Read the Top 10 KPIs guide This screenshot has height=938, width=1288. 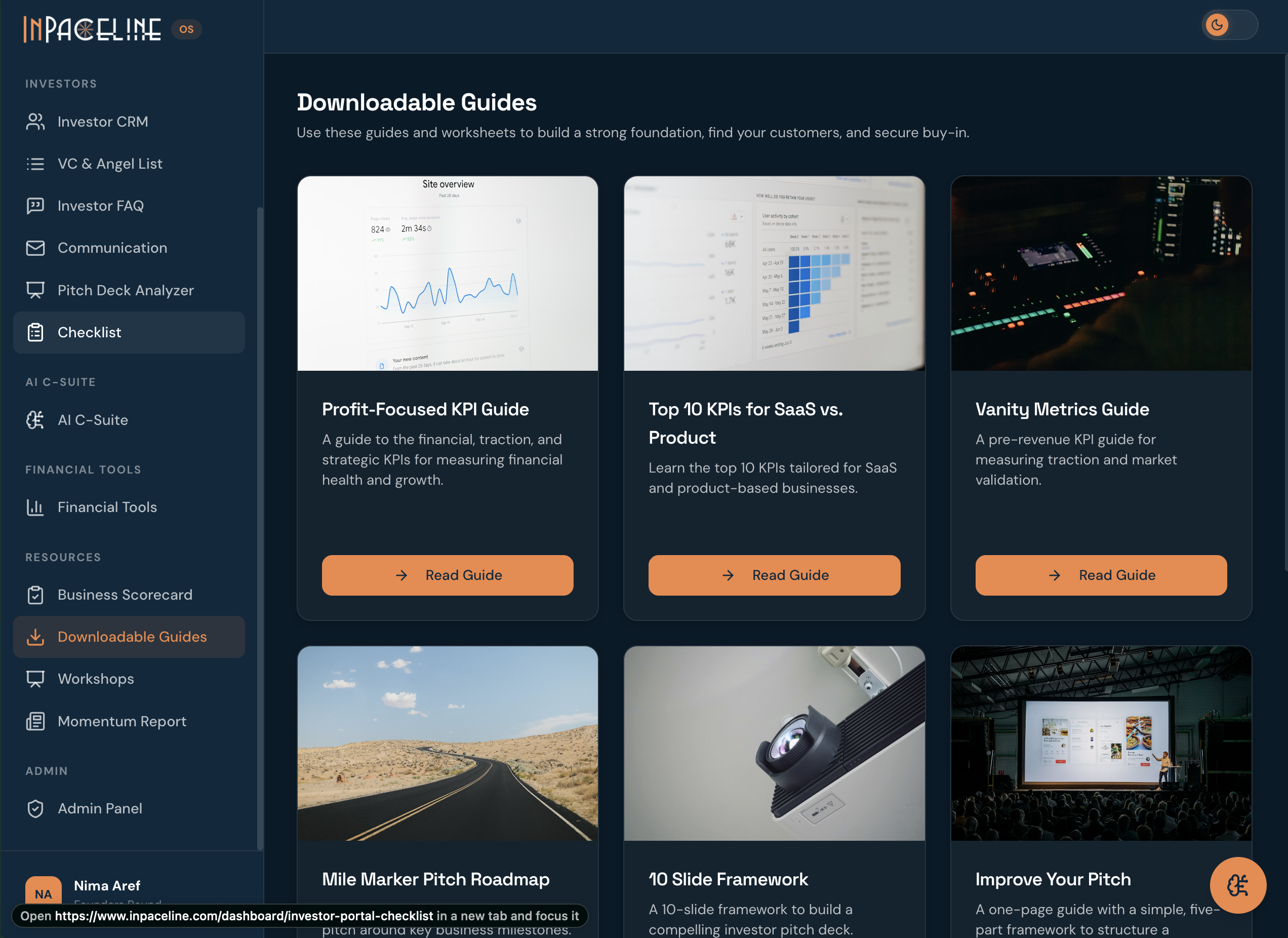774,575
